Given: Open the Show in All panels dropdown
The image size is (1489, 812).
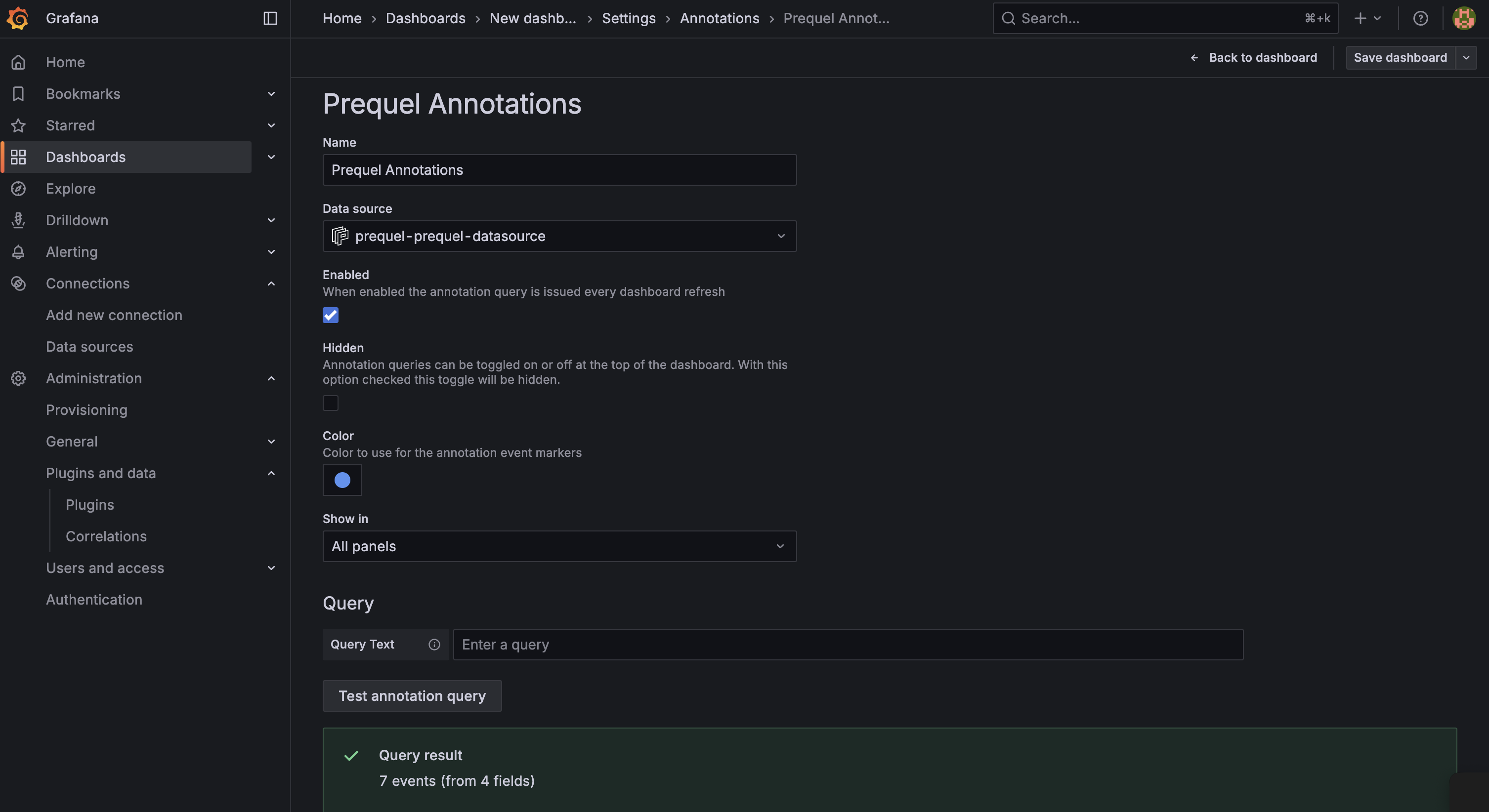Looking at the screenshot, I should [x=559, y=546].
